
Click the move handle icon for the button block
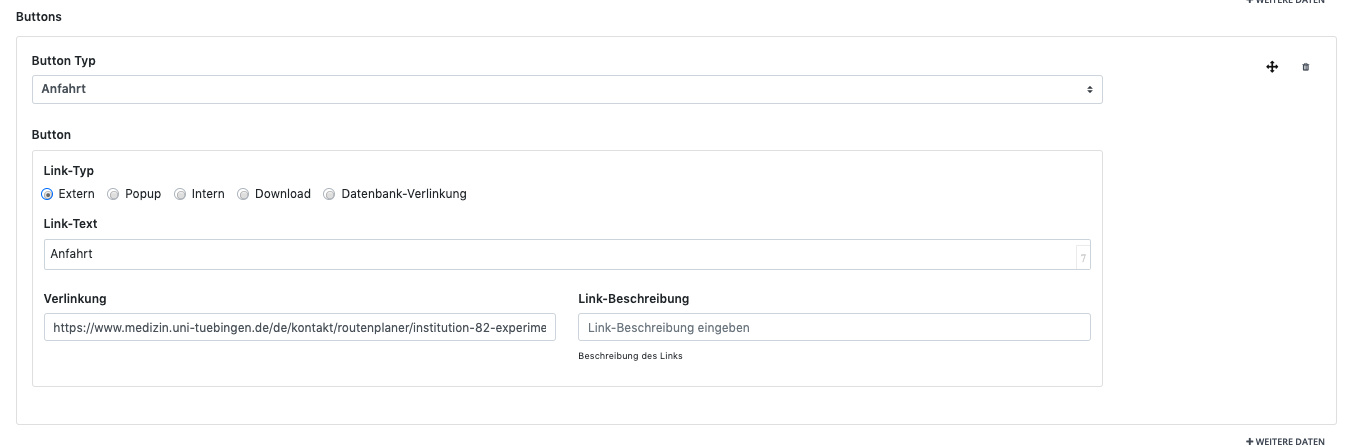1272,67
